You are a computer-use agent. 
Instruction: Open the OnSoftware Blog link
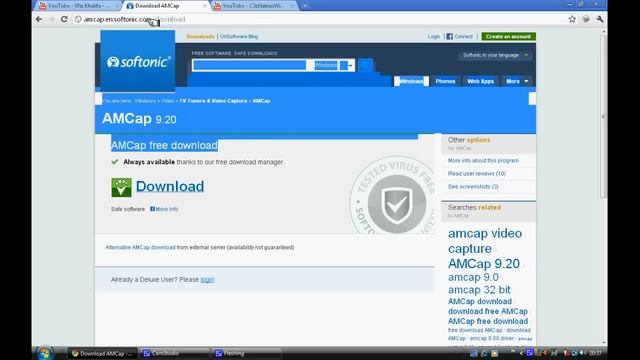coord(239,36)
